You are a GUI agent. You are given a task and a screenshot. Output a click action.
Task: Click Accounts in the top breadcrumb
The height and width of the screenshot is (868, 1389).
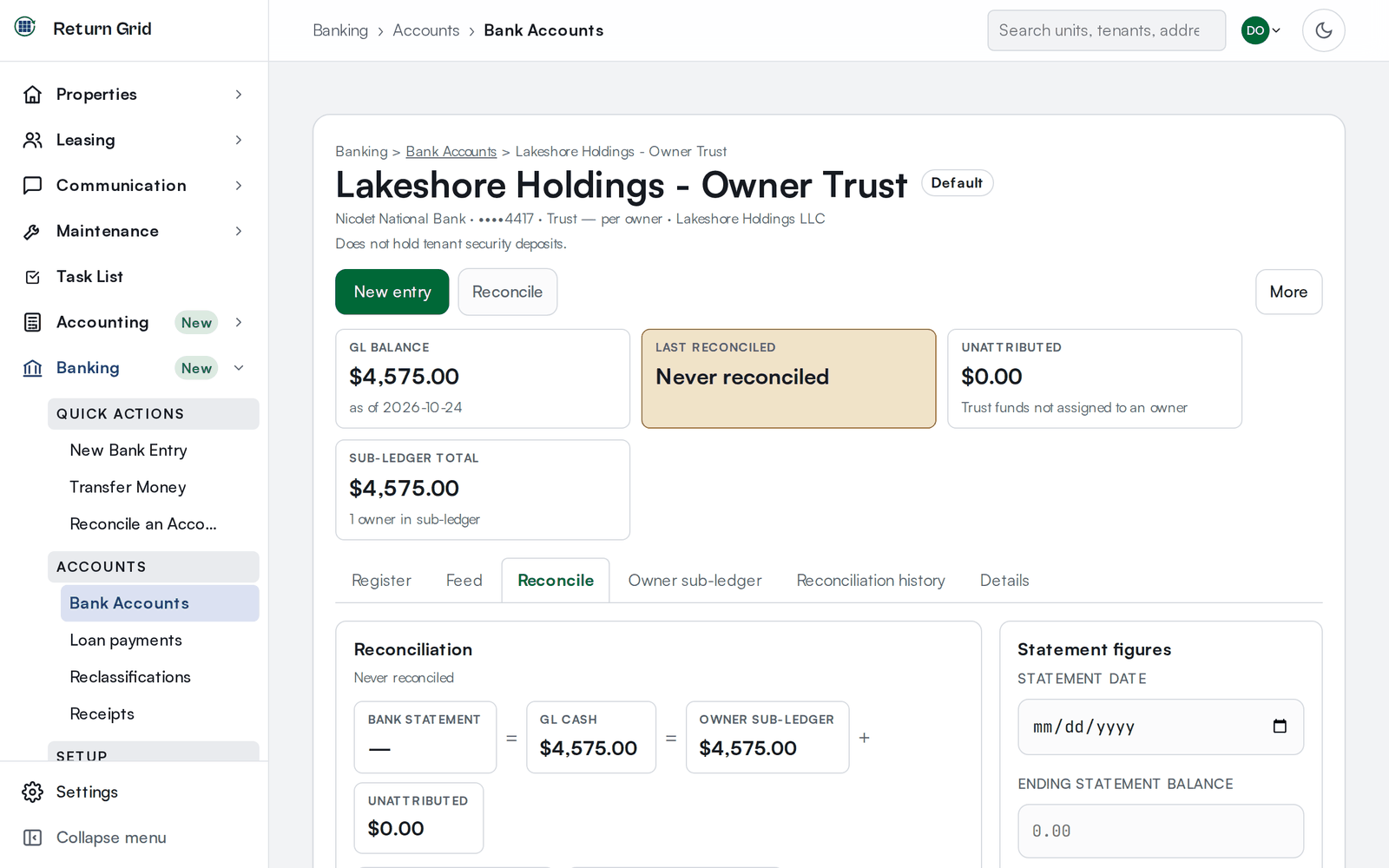pos(426,30)
